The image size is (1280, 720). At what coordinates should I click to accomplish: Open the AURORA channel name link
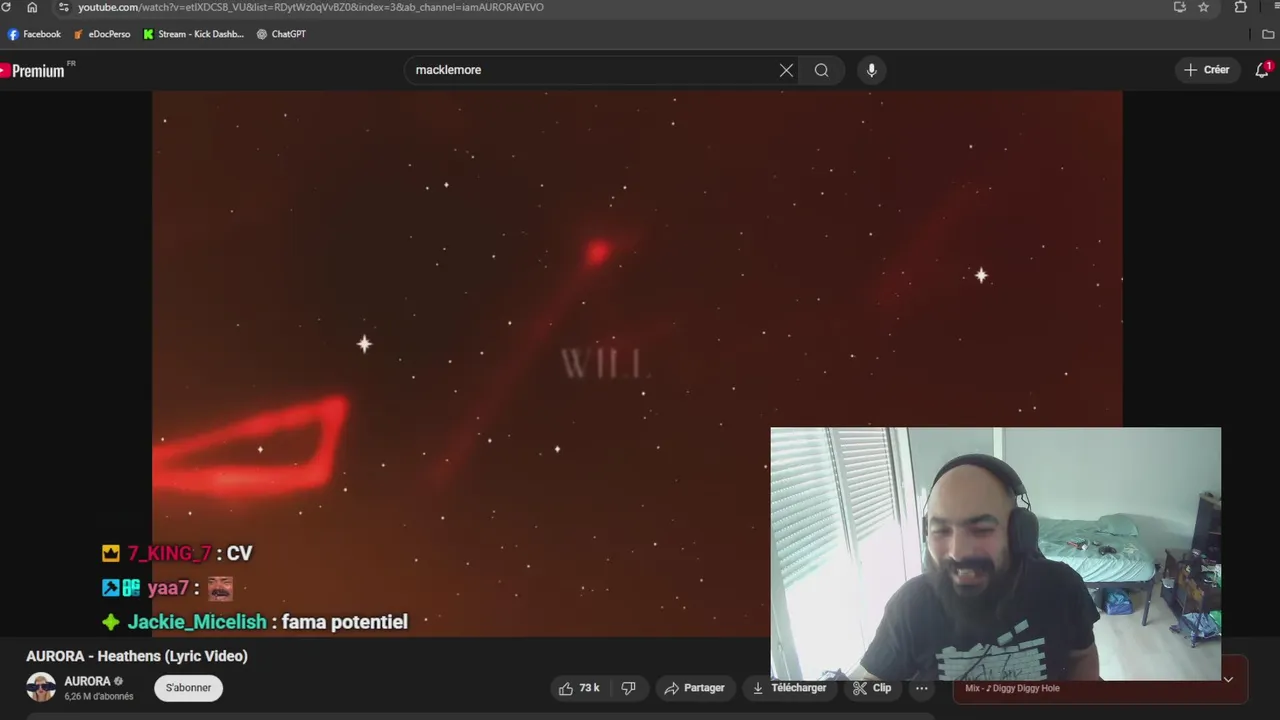pos(87,681)
